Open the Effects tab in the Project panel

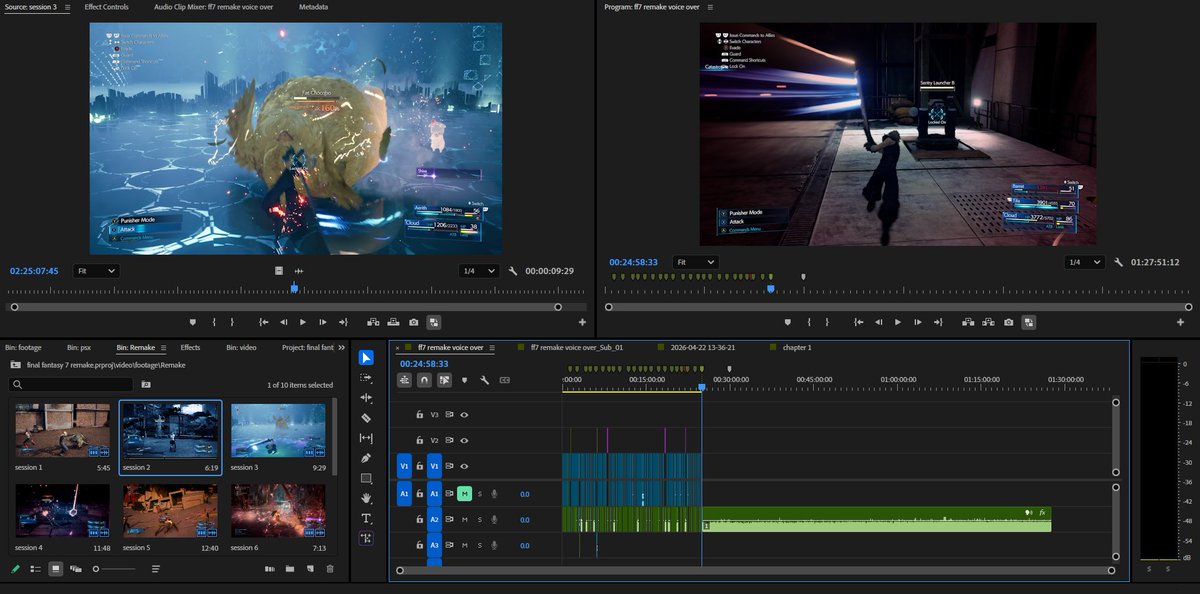tap(190, 347)
